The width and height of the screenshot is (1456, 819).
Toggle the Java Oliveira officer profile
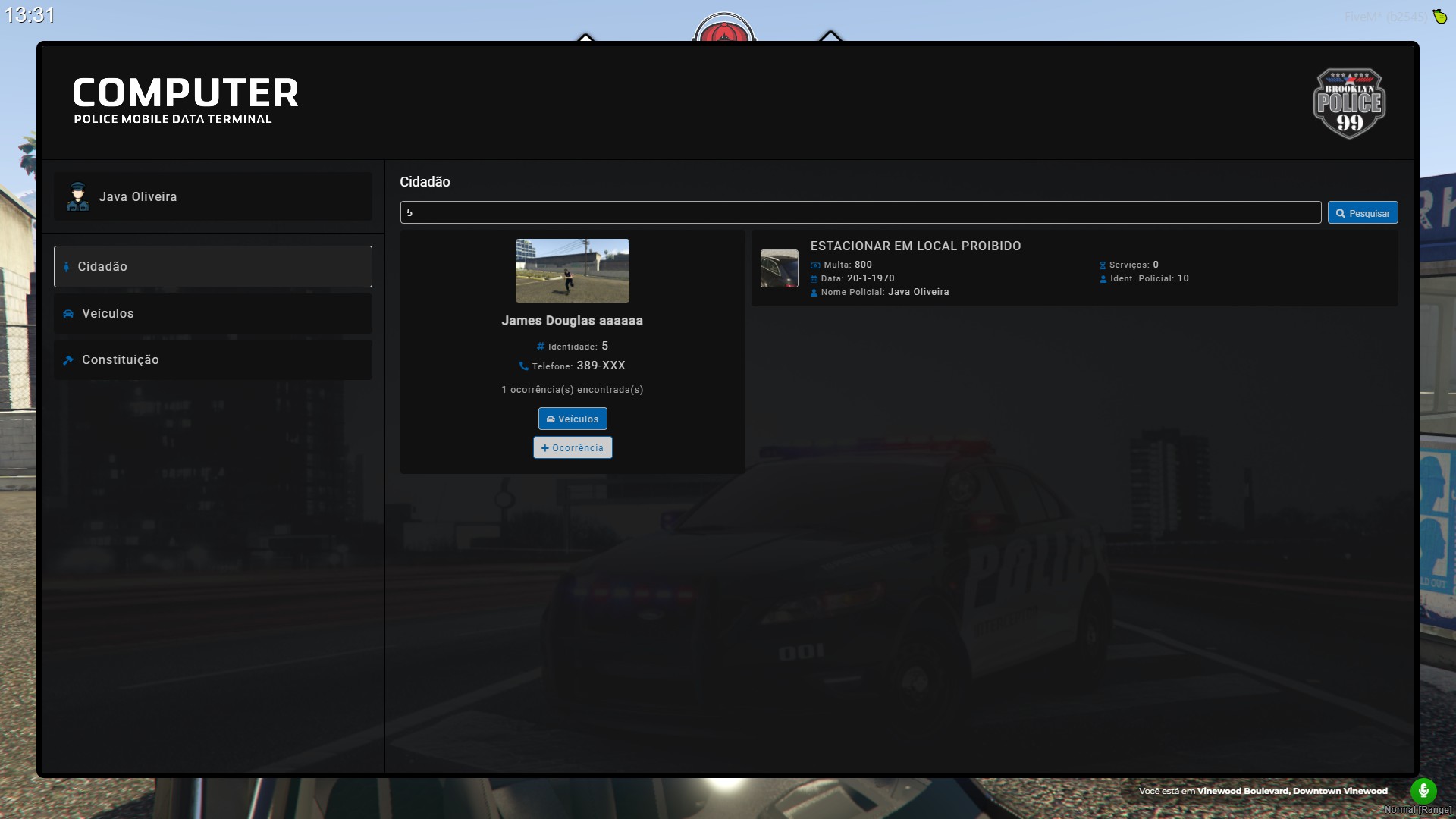coord(213,196)
